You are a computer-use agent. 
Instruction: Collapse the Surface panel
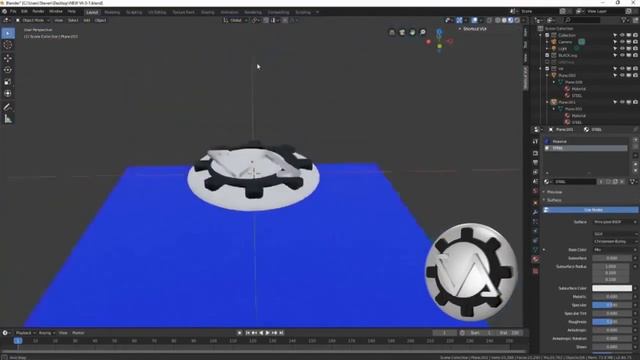[553, 200]
